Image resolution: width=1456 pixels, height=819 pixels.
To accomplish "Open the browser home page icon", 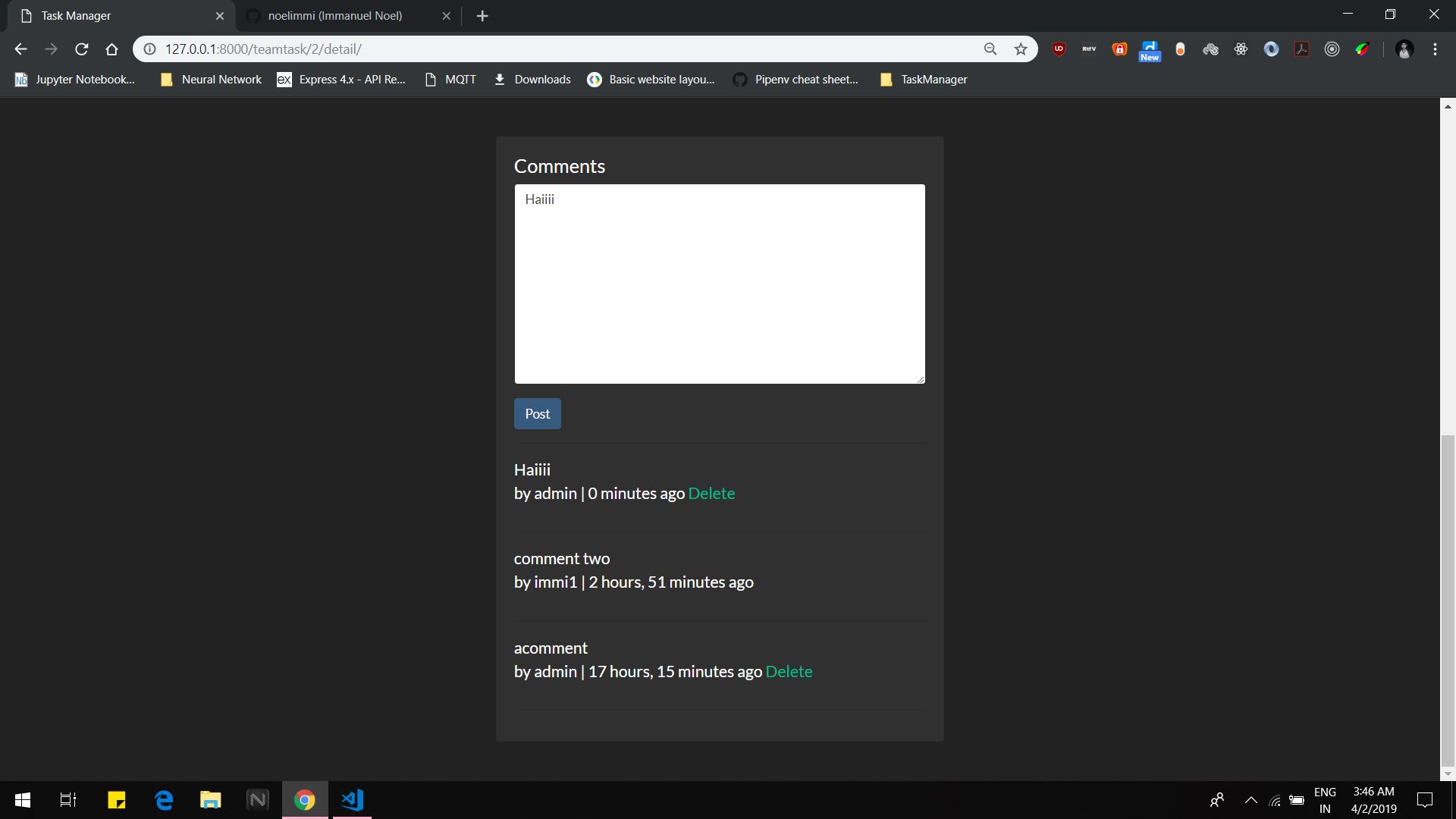I will (111, 49).
